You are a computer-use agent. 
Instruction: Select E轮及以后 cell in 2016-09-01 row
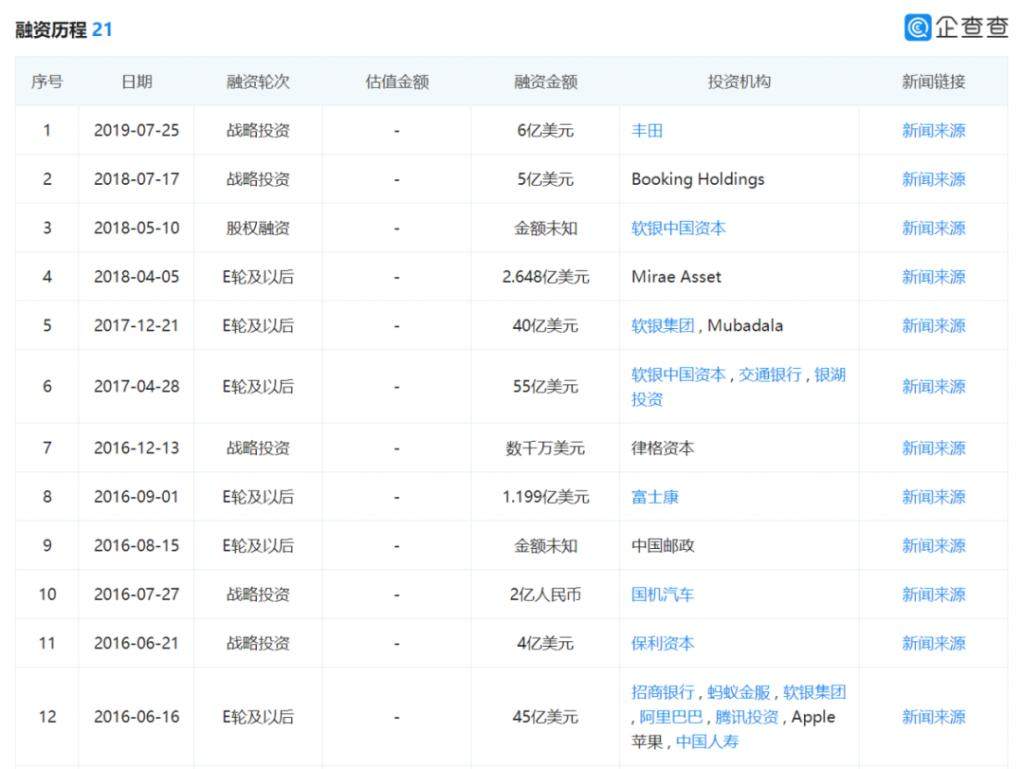tap(258, 497)
